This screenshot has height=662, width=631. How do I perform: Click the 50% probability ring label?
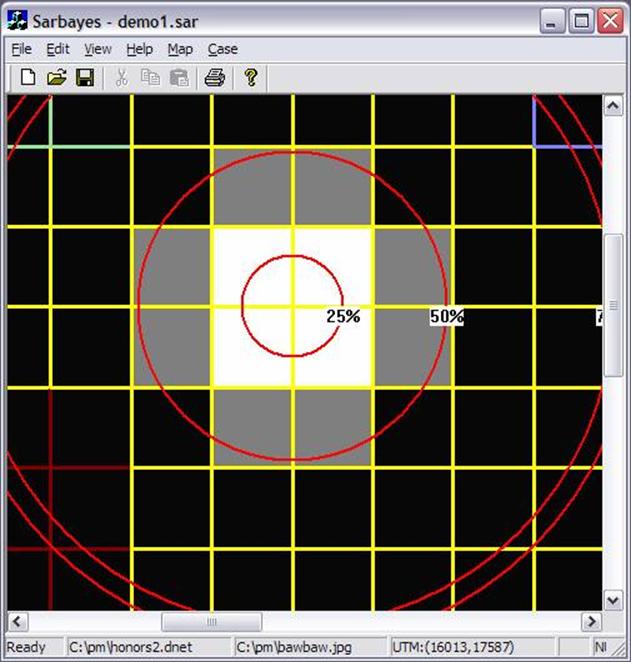click(447, 316)
